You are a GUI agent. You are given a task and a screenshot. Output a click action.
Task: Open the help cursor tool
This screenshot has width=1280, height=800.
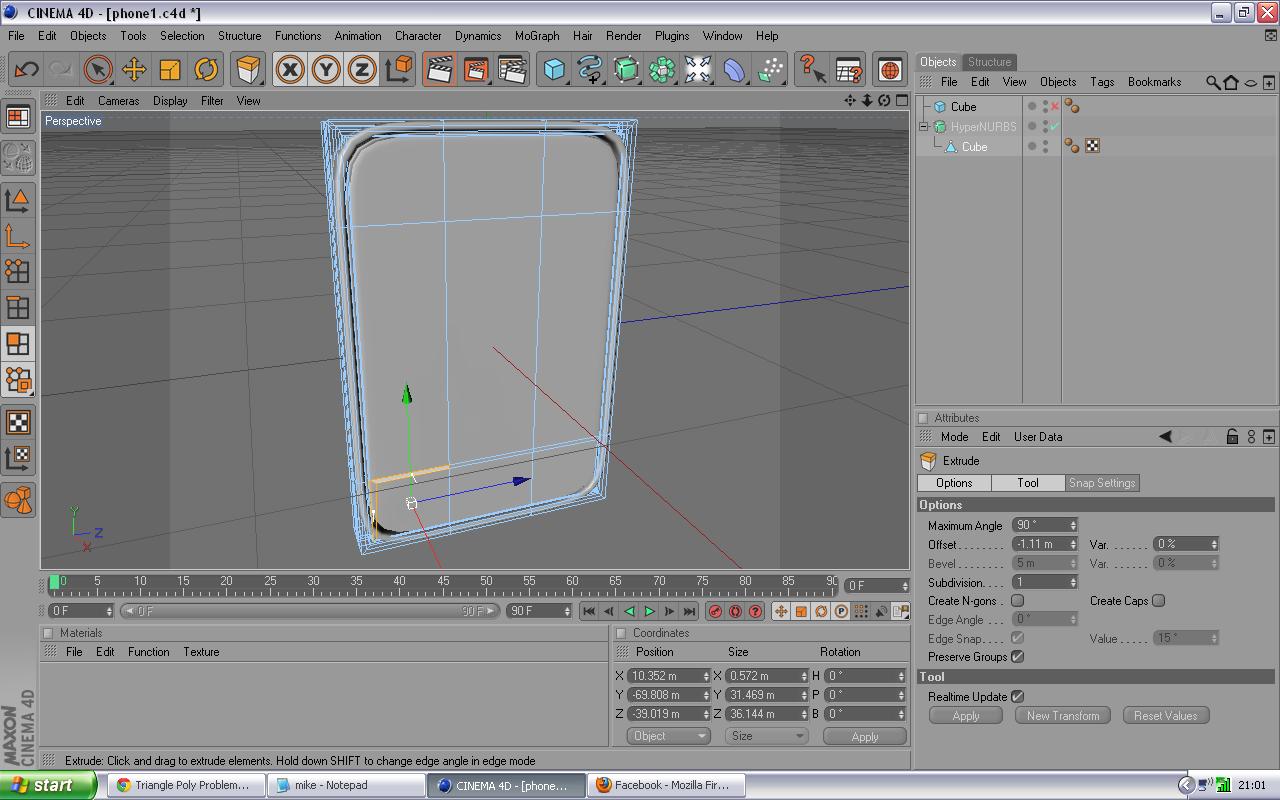tap(812, 69)
